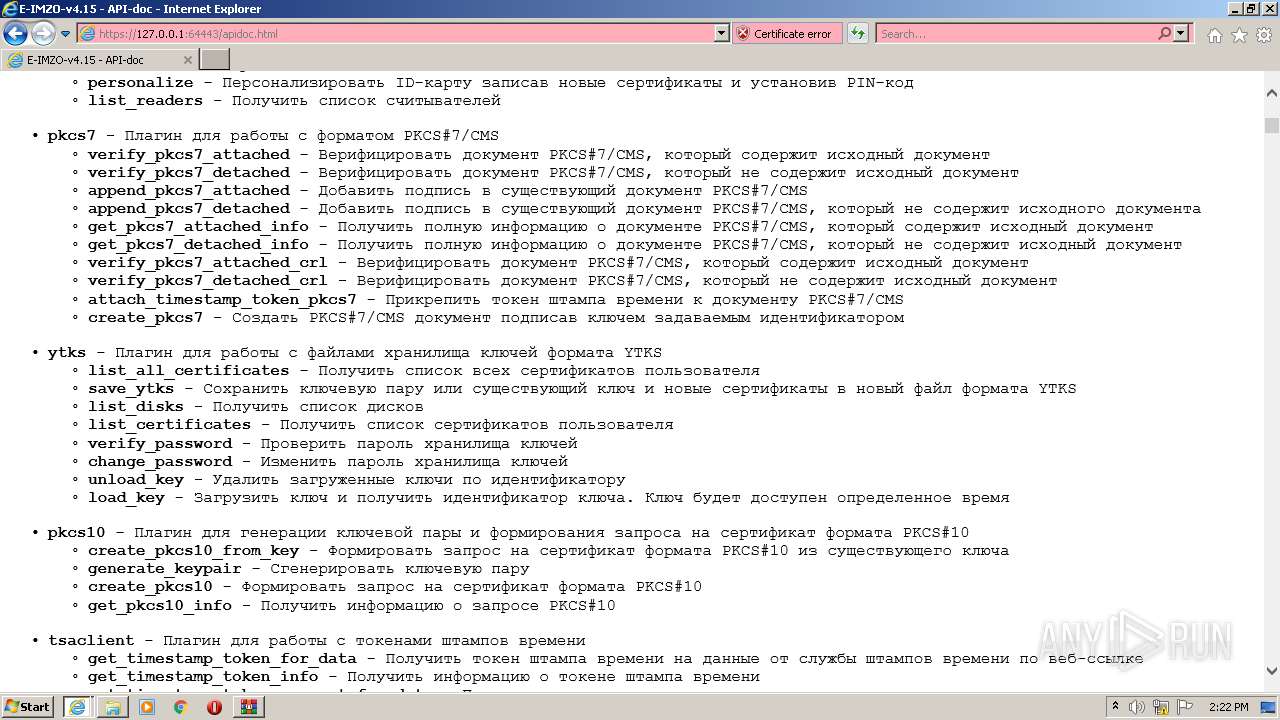Show hidden tray icons arrow
This screenshot has height=720, width=1280.
point(1115,707)
